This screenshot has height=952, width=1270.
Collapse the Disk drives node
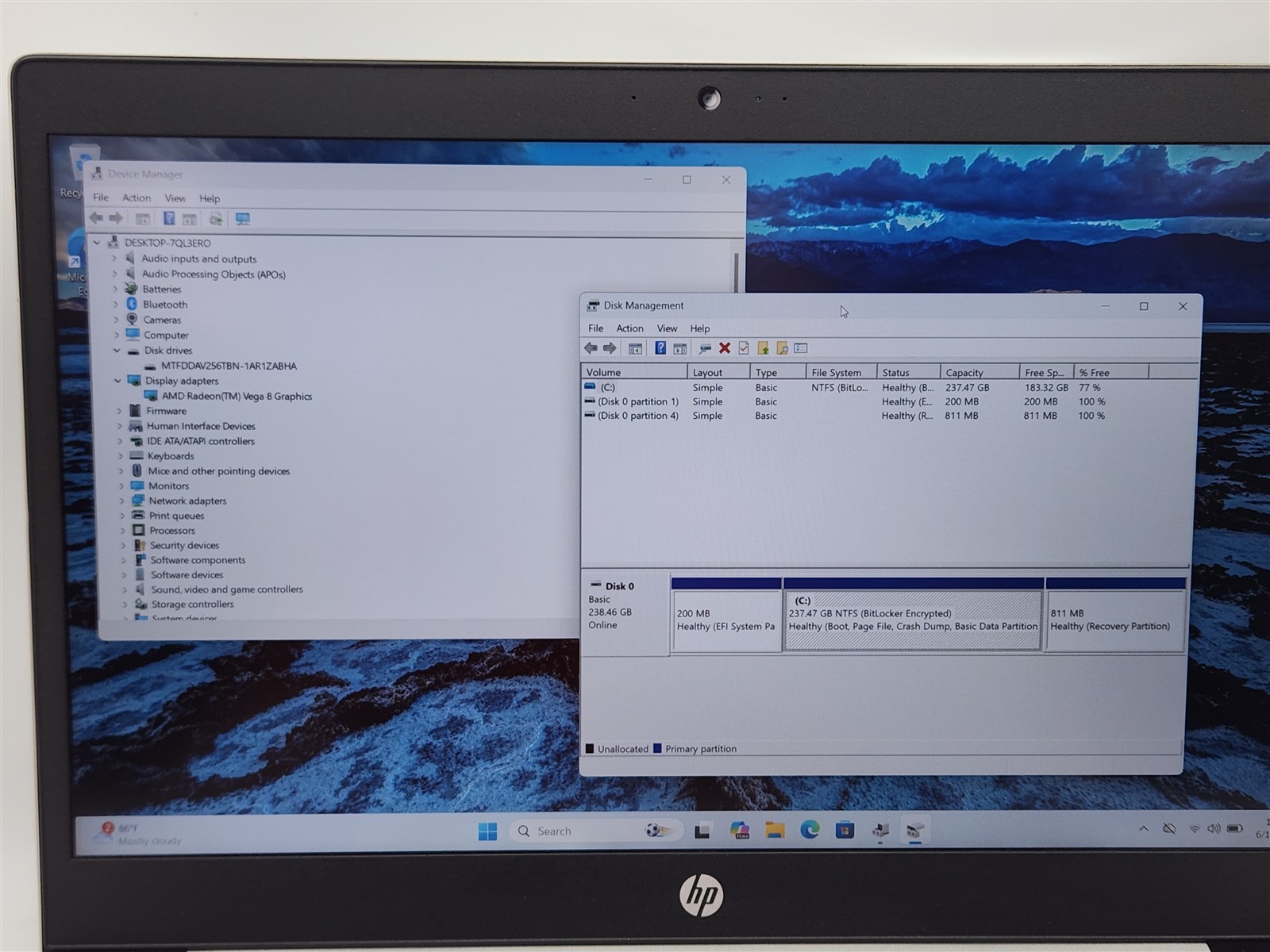tap(117, 350)
